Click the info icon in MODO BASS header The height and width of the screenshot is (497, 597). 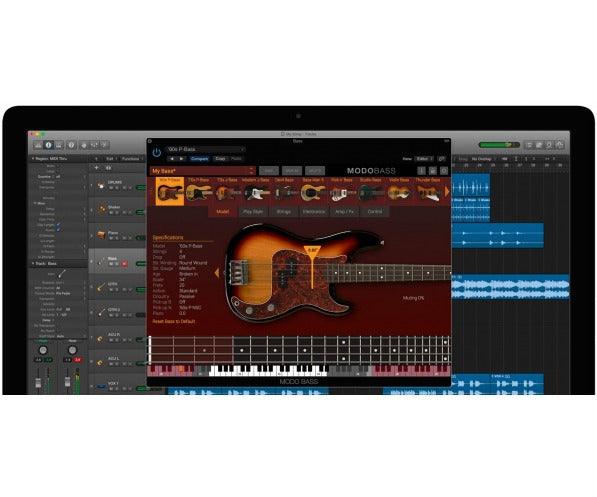point(421,171)
